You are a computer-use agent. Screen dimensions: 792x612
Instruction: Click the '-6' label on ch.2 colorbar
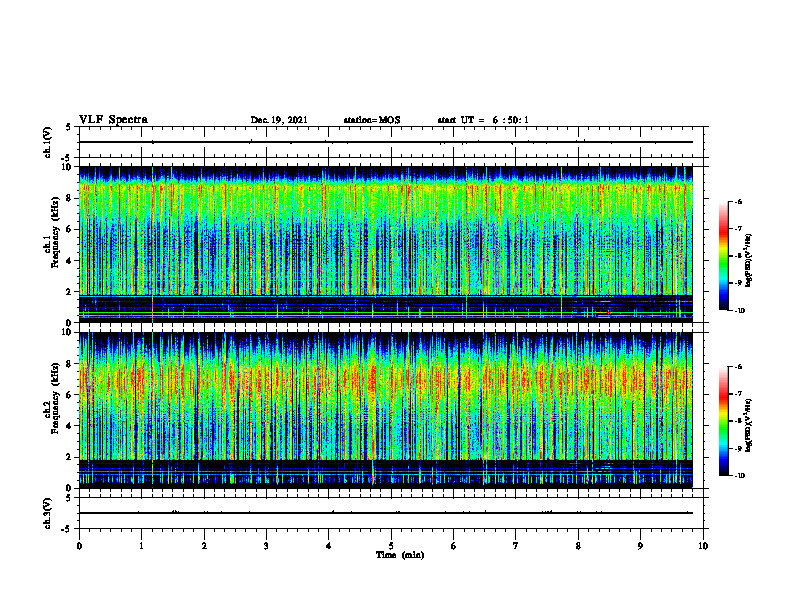[738, 367]
